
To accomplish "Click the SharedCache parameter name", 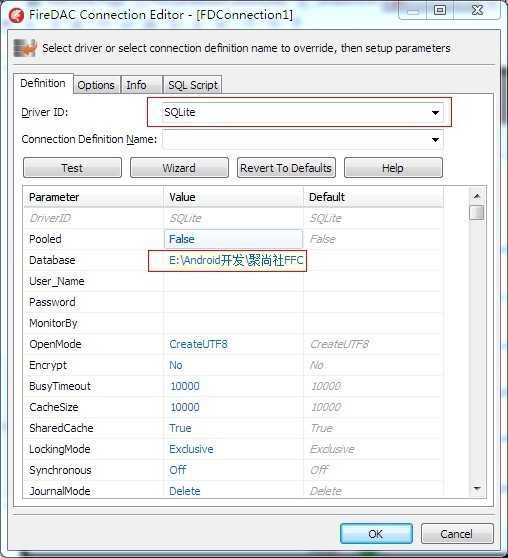I will pos(61,428).
